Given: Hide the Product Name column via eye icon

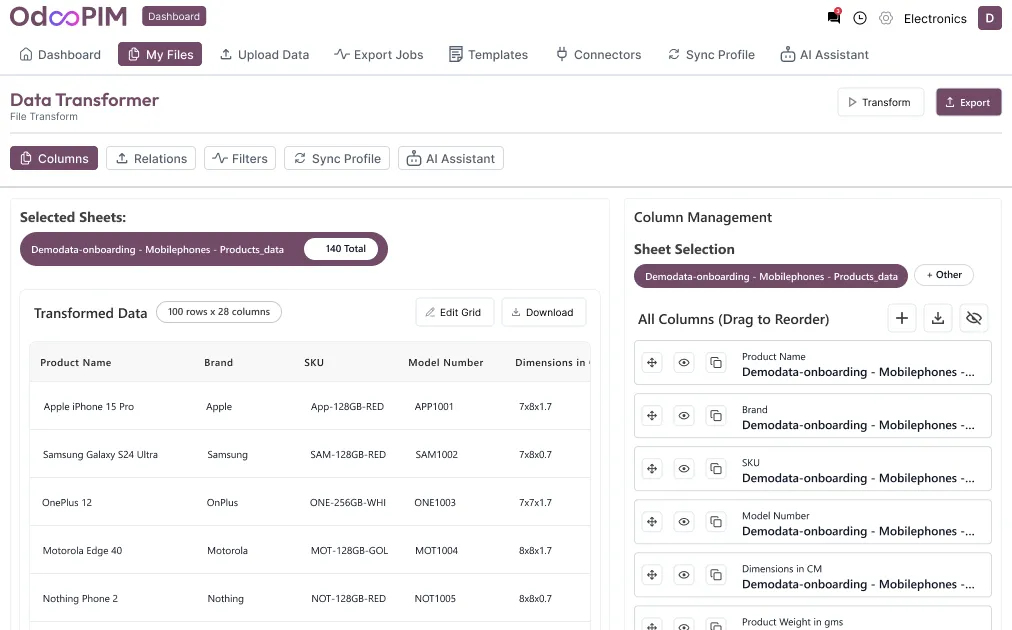Looking at the screenshot, I should [x=684, y=363].
